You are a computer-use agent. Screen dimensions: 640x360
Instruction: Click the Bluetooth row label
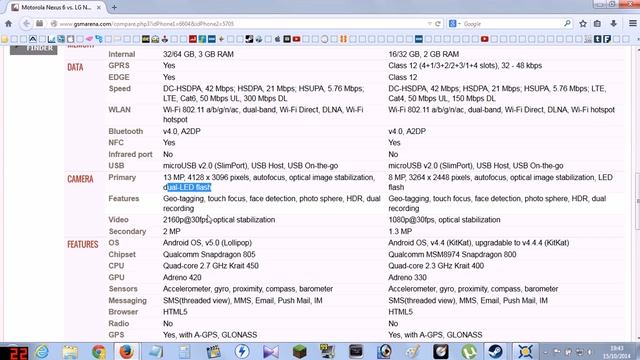click(125, 131)
